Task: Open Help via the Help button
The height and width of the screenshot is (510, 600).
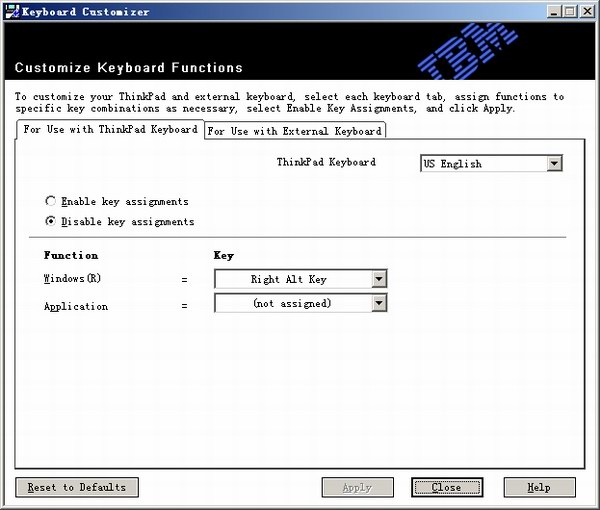Action: [539, 487]
